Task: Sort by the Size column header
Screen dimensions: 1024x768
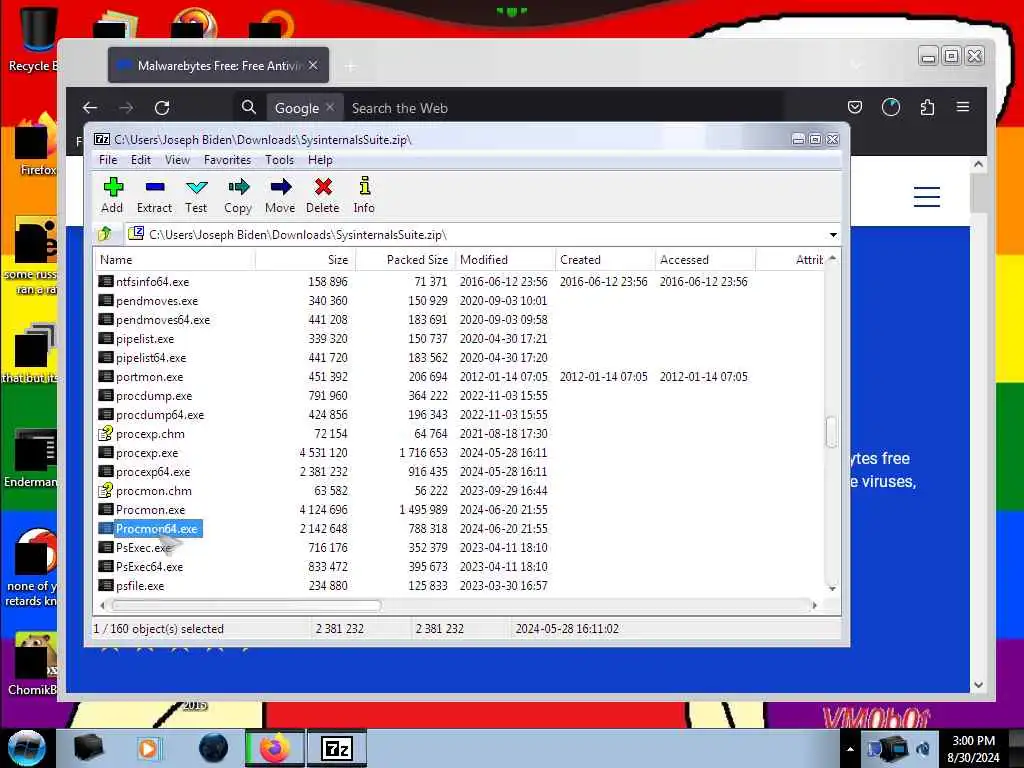Action: [x=305, y=260]
